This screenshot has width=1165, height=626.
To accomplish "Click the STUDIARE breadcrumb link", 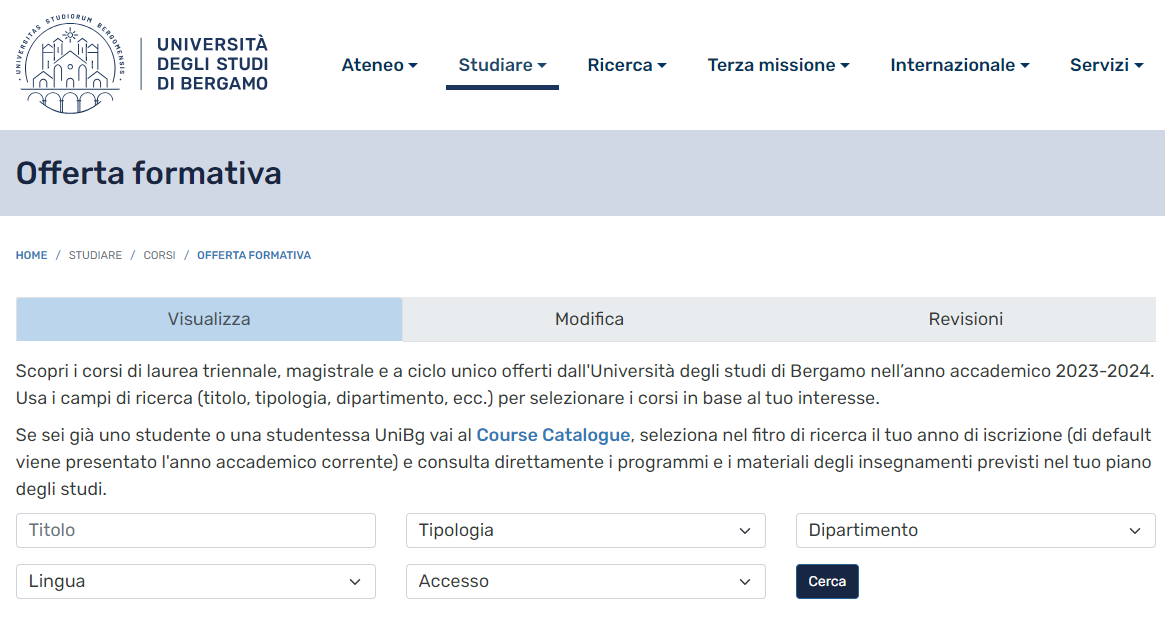I will (x=95, y=255).
